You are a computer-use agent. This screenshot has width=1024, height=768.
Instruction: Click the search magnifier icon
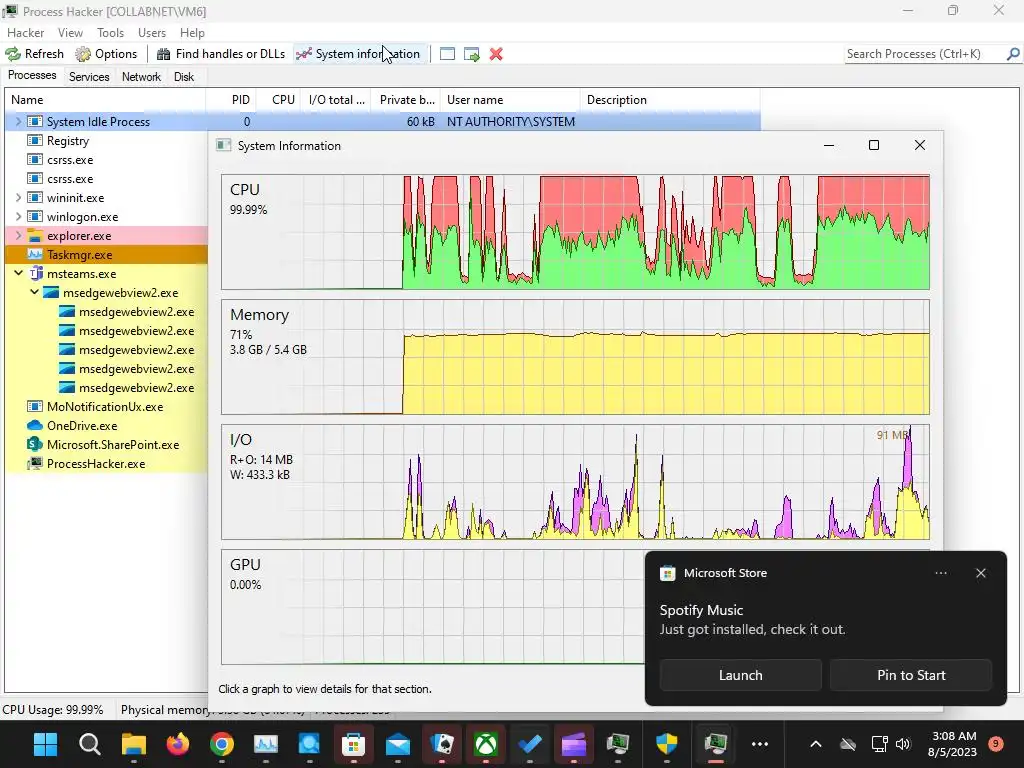click(x=1013, y=54)
